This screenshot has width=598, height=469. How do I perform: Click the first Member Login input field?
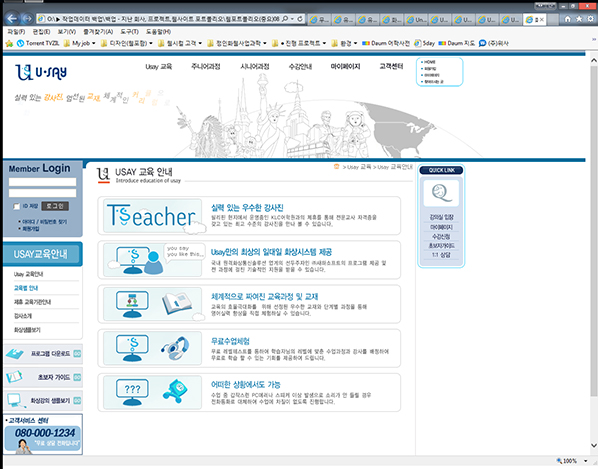[x=42, y=182]
